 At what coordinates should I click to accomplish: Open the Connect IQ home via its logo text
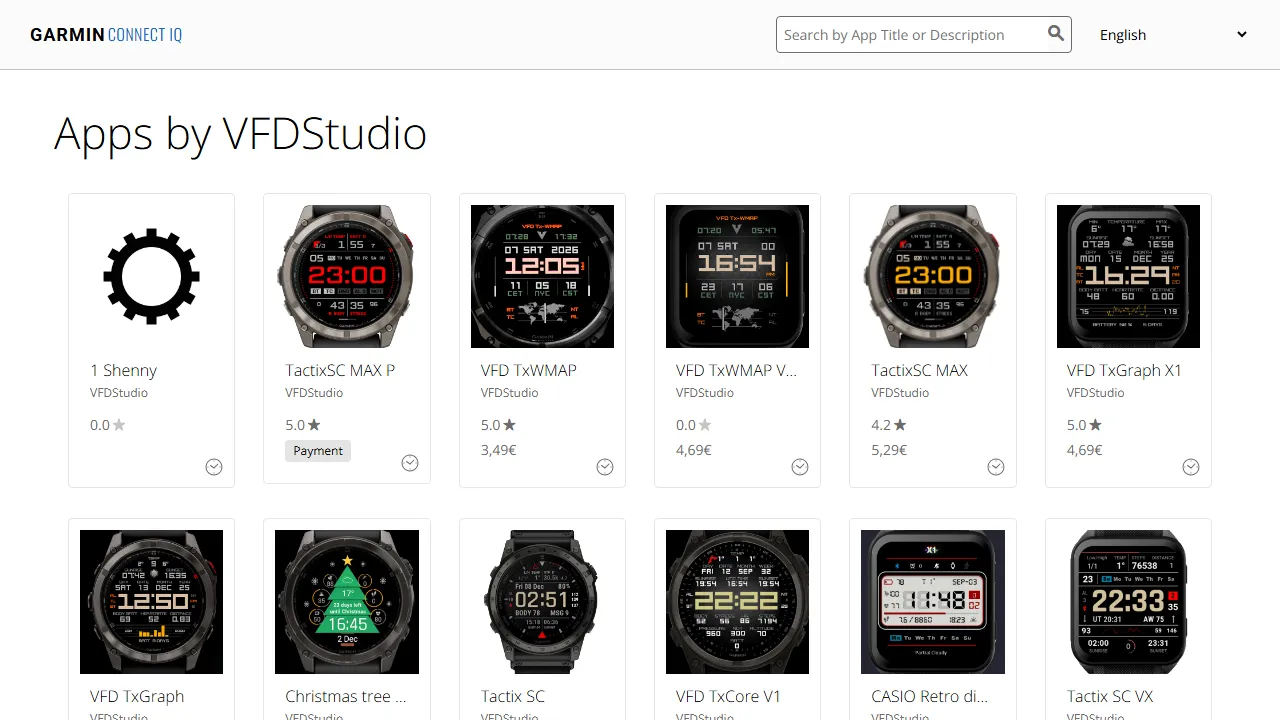point(144,34)
